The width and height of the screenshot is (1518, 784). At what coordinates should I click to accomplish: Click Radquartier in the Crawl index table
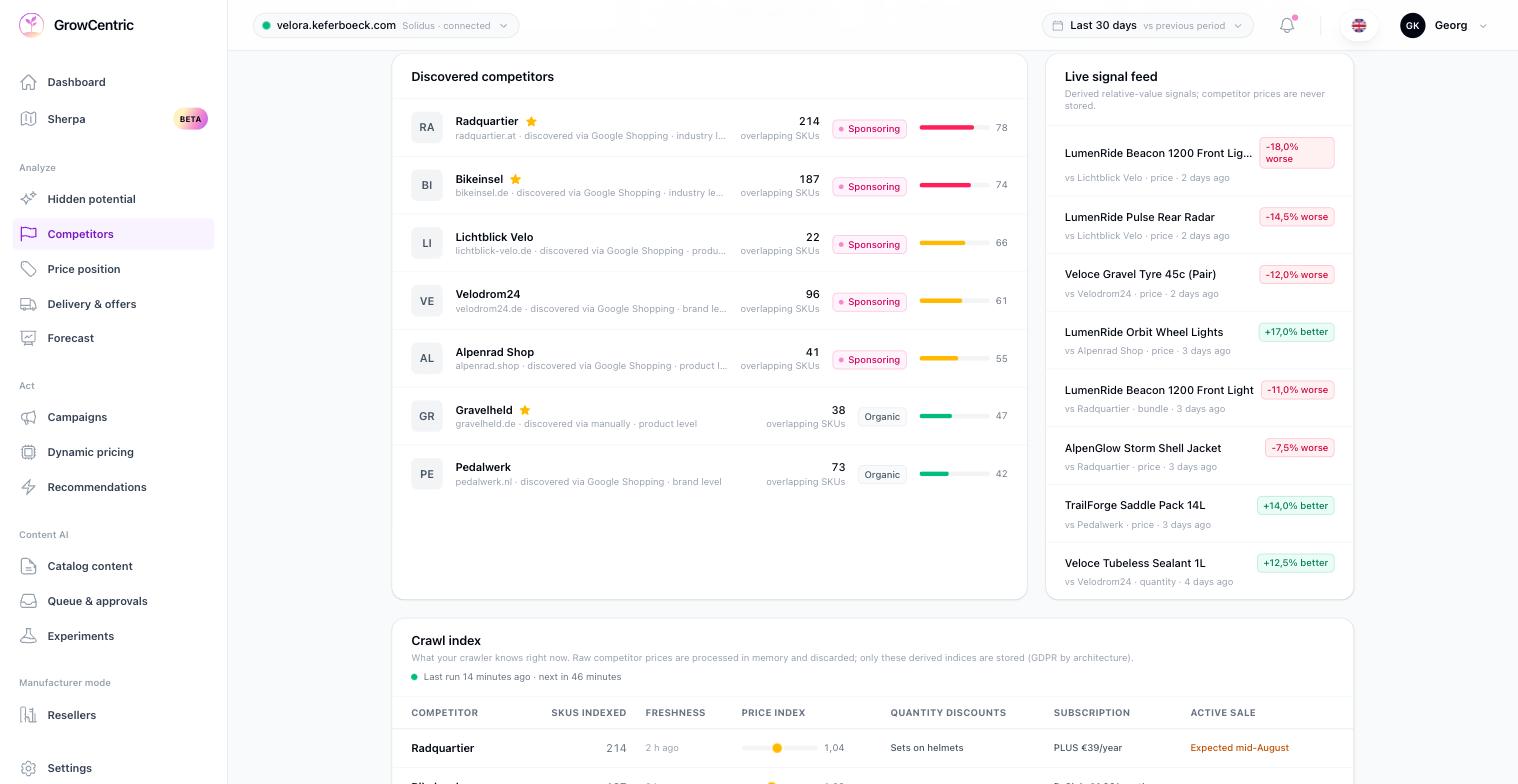[x=442, y=748]
